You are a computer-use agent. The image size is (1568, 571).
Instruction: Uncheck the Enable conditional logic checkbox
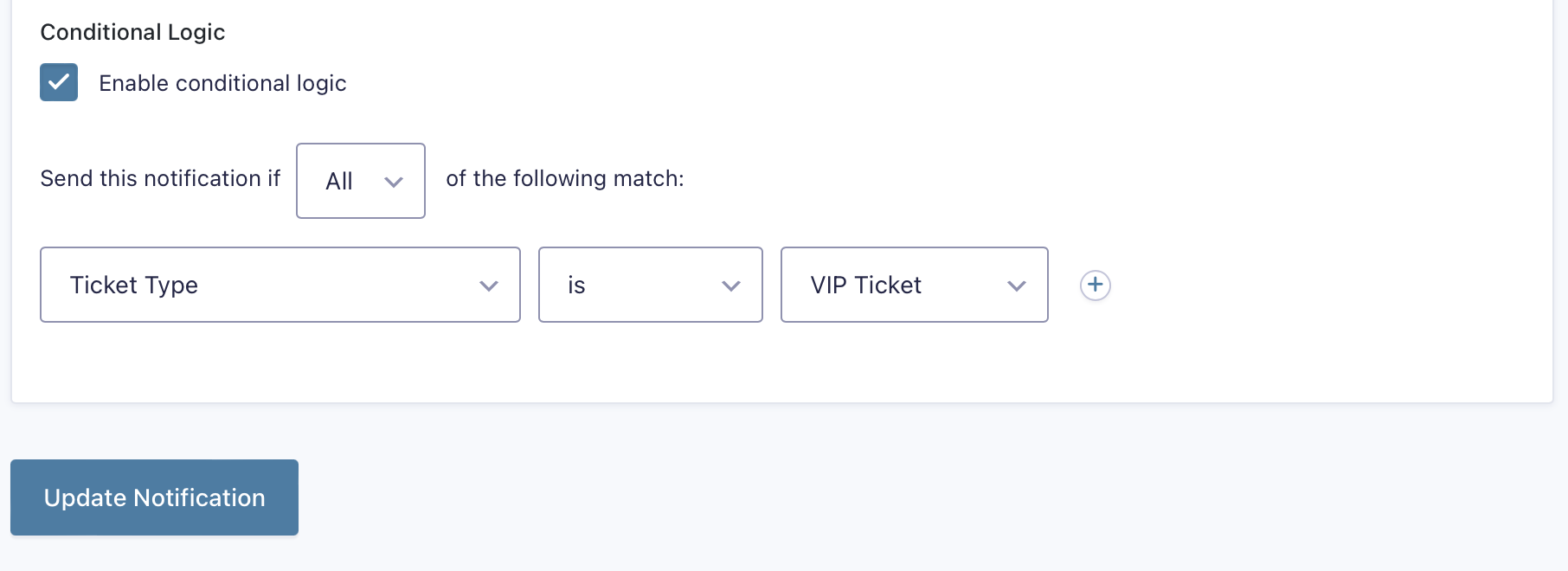point(59,82)
